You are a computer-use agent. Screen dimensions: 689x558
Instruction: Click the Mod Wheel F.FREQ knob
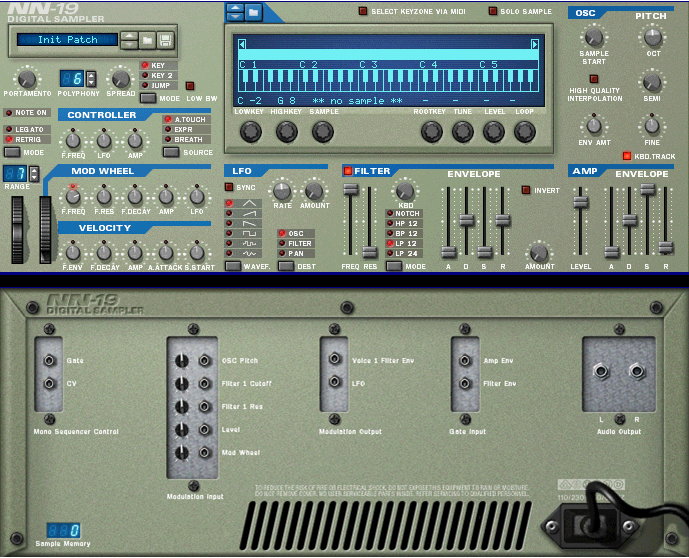pos(73,197)
